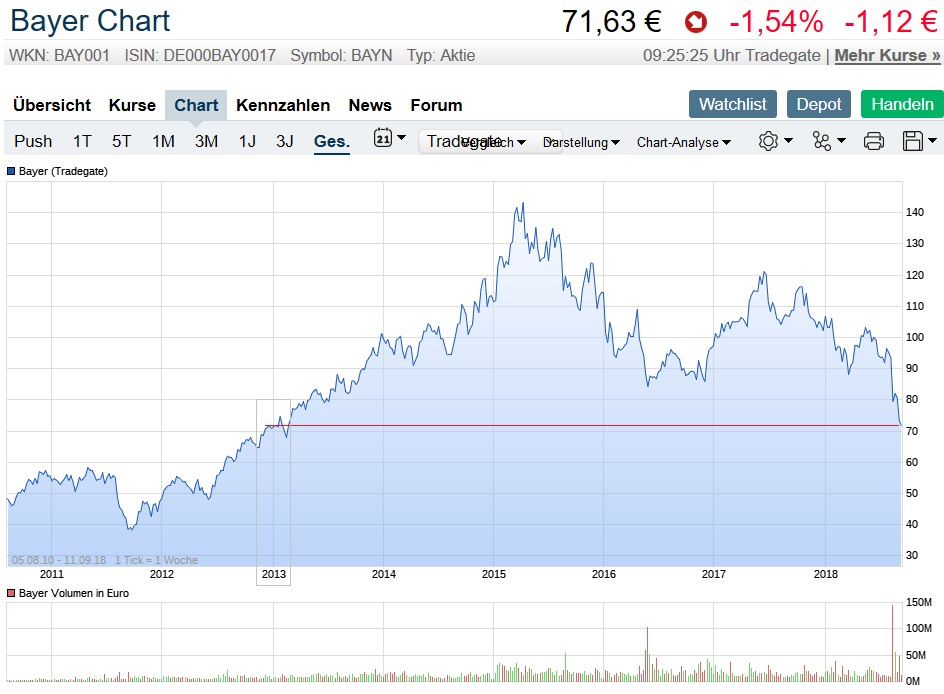Click the 2013 marker on the time axis
Screen dimensions: 944x694
pos(273,574)
